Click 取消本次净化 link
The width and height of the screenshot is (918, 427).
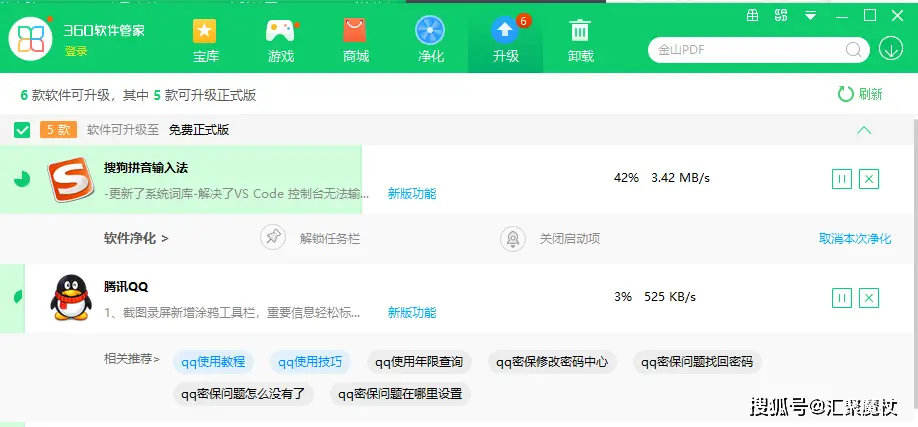coord(855,238)
